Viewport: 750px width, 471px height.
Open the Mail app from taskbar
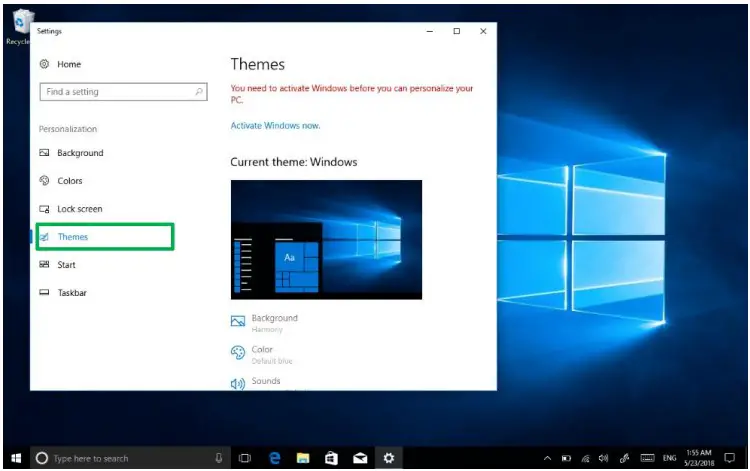[360, 458]
